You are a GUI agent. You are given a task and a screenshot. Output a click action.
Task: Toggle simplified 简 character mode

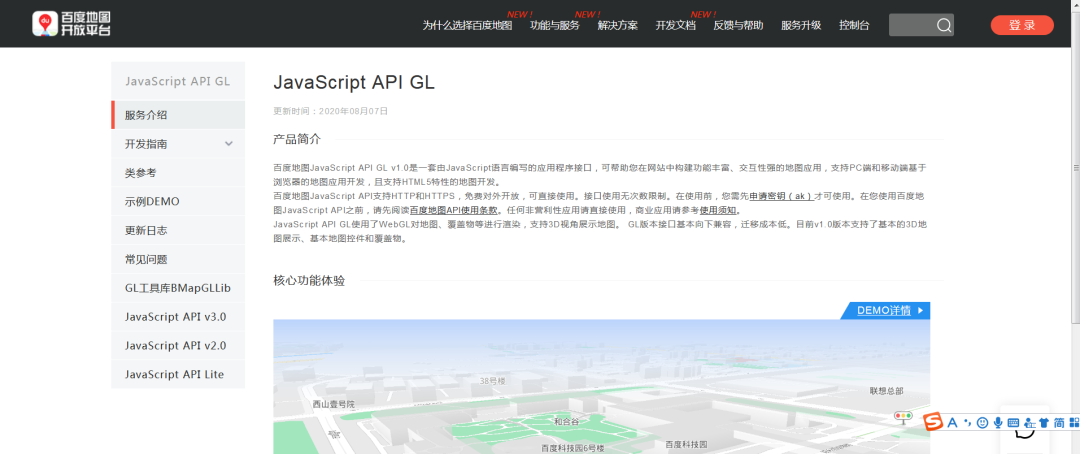click(1059, 422)
